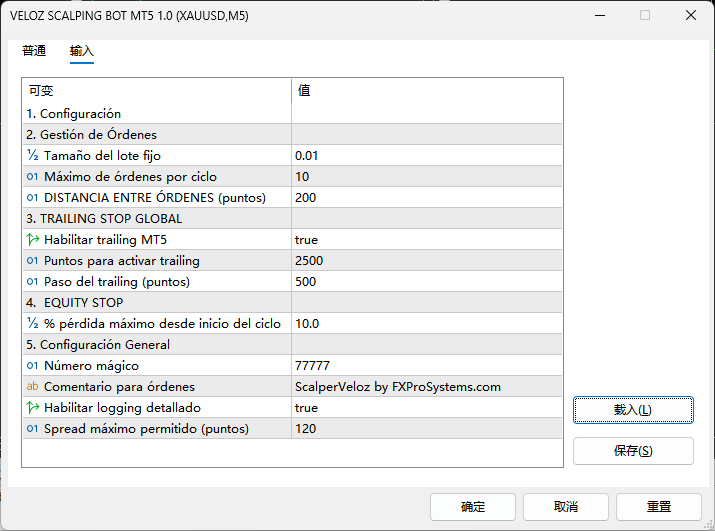Click the 取消 button to cancel
Viewport: 715px width, 531px height.
(x=565, y=507)
